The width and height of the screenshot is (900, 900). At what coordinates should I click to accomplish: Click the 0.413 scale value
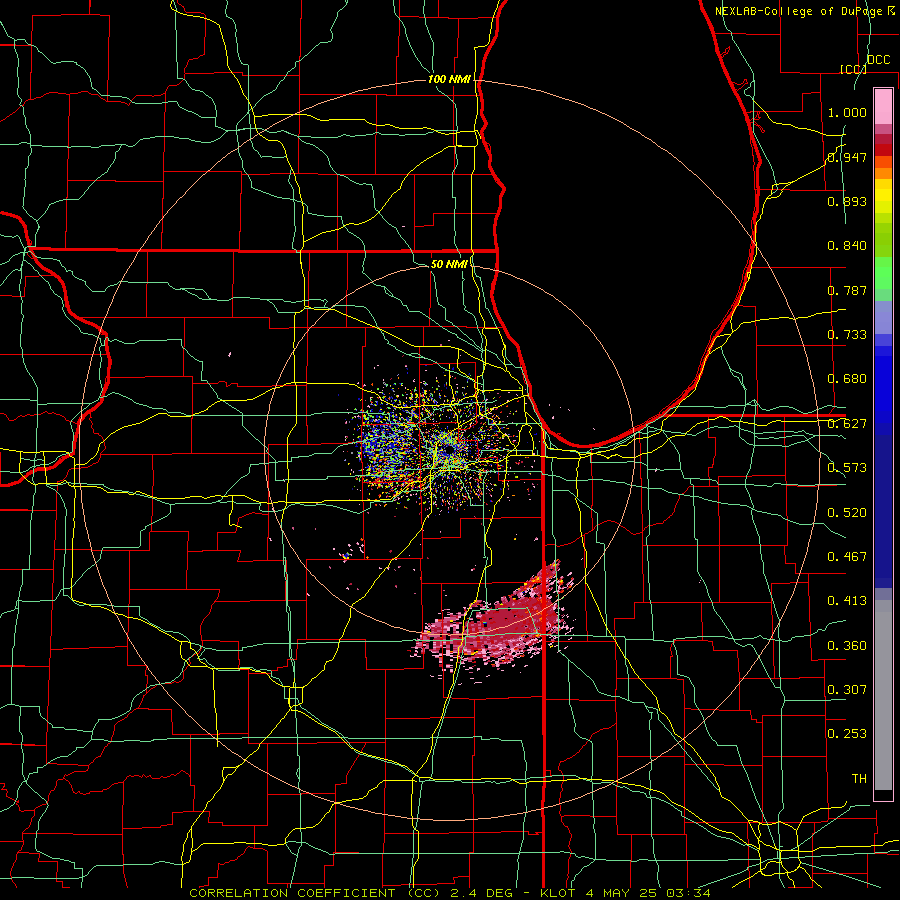[x=847, y=601]
